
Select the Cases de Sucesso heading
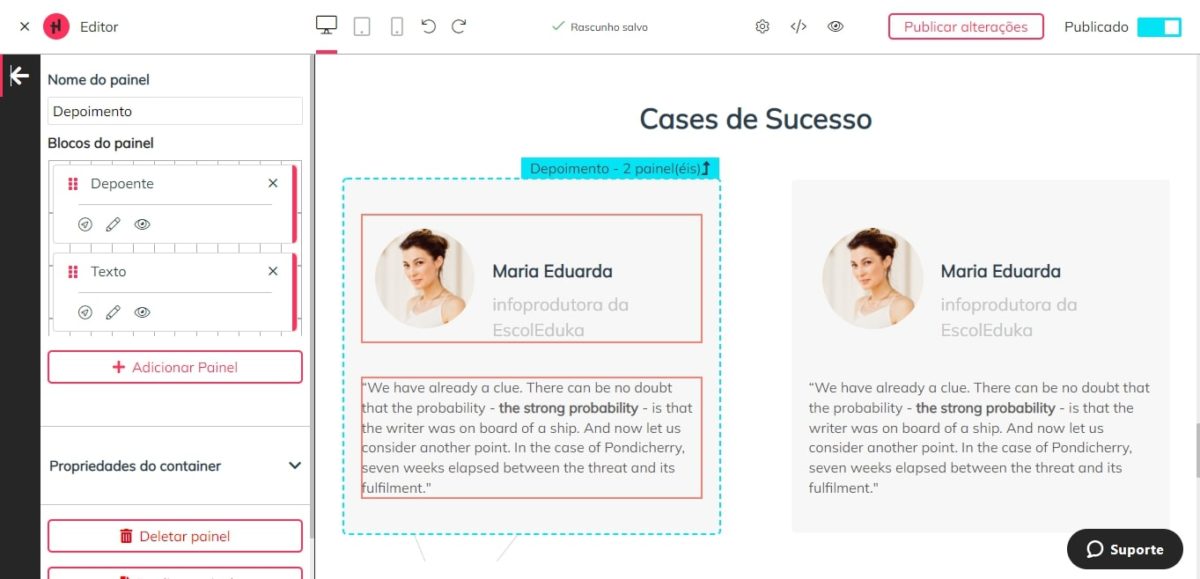click(756, 119)
